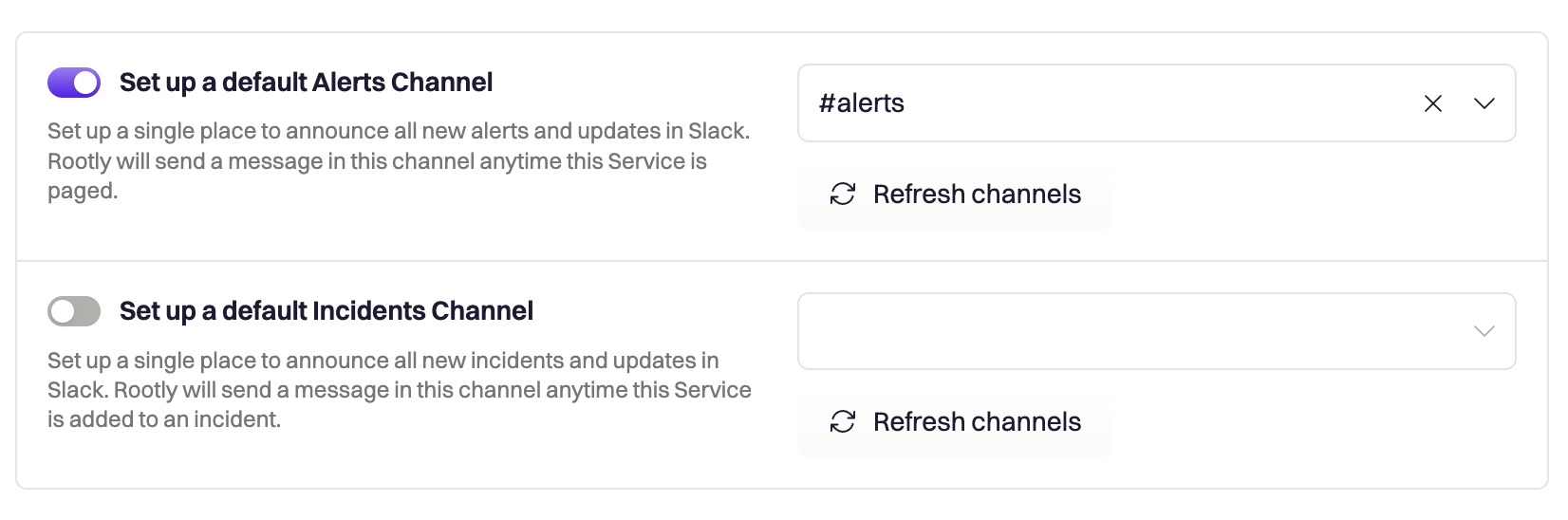Click the Alerts Channel description paragraph

tap(399, 160)
